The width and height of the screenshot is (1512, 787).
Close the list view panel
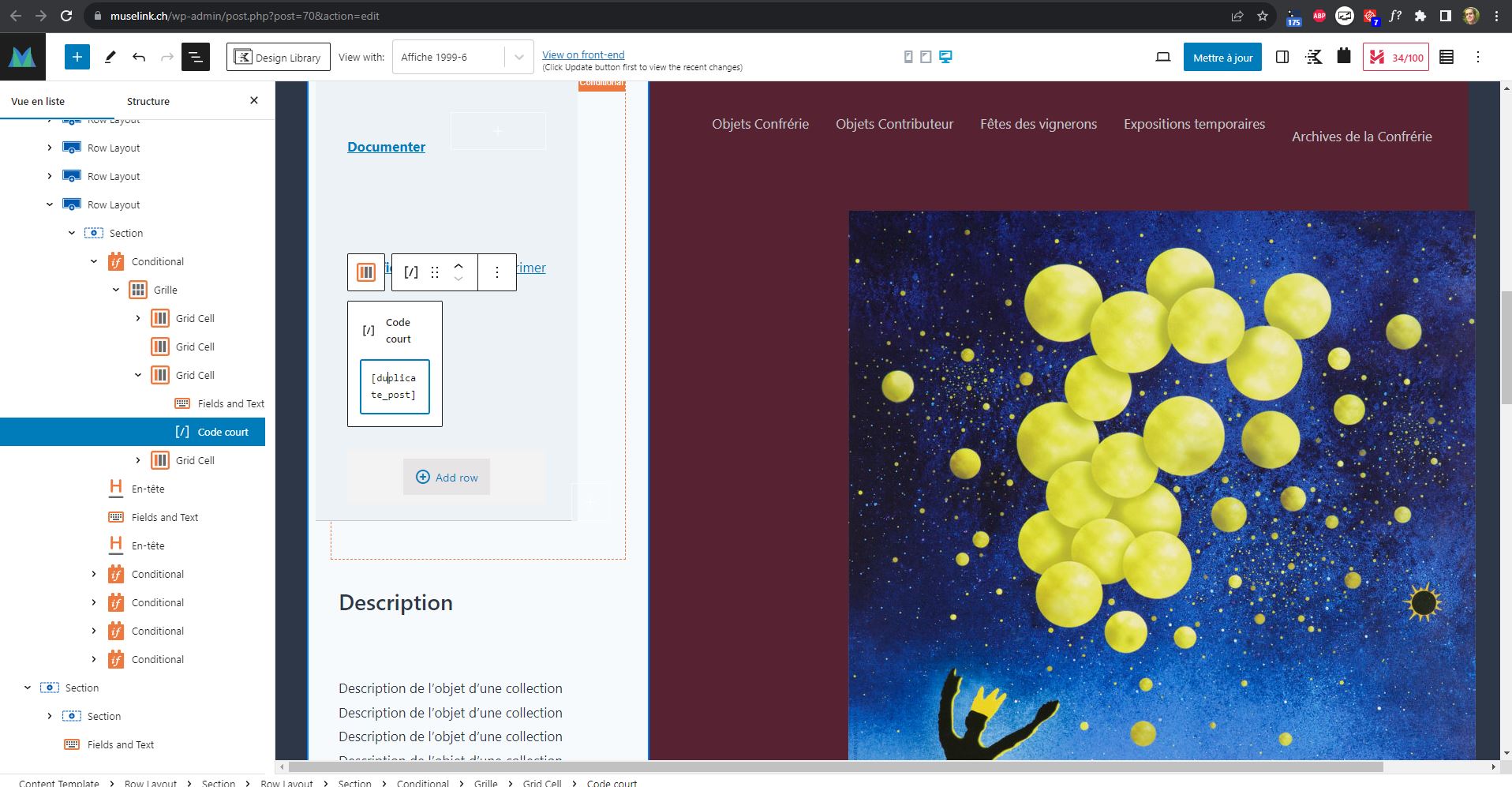254,100
